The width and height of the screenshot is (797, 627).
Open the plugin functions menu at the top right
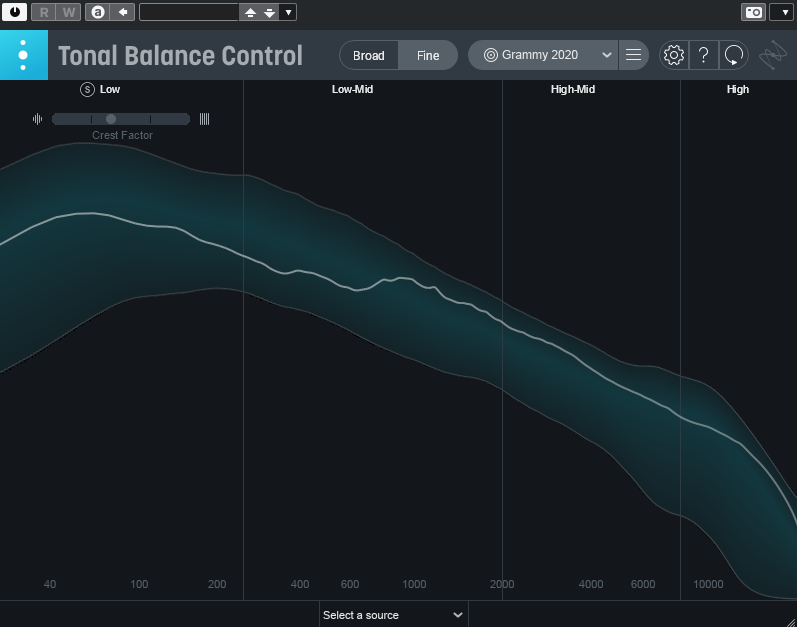784,12
